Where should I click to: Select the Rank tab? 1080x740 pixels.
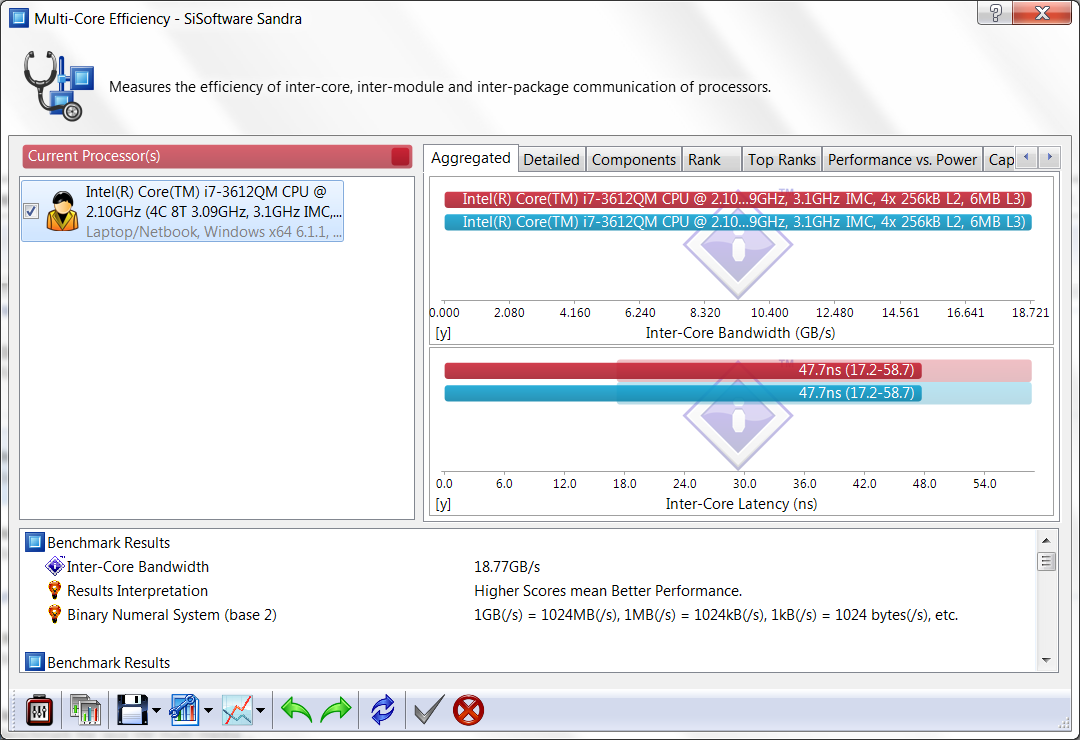(x=712, y=160)
